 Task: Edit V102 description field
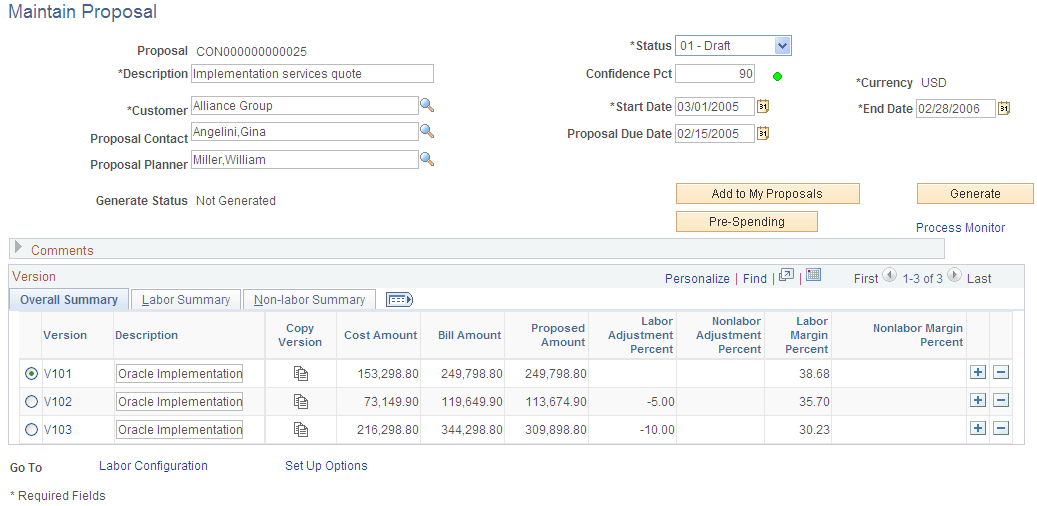(x=179, y=401)
